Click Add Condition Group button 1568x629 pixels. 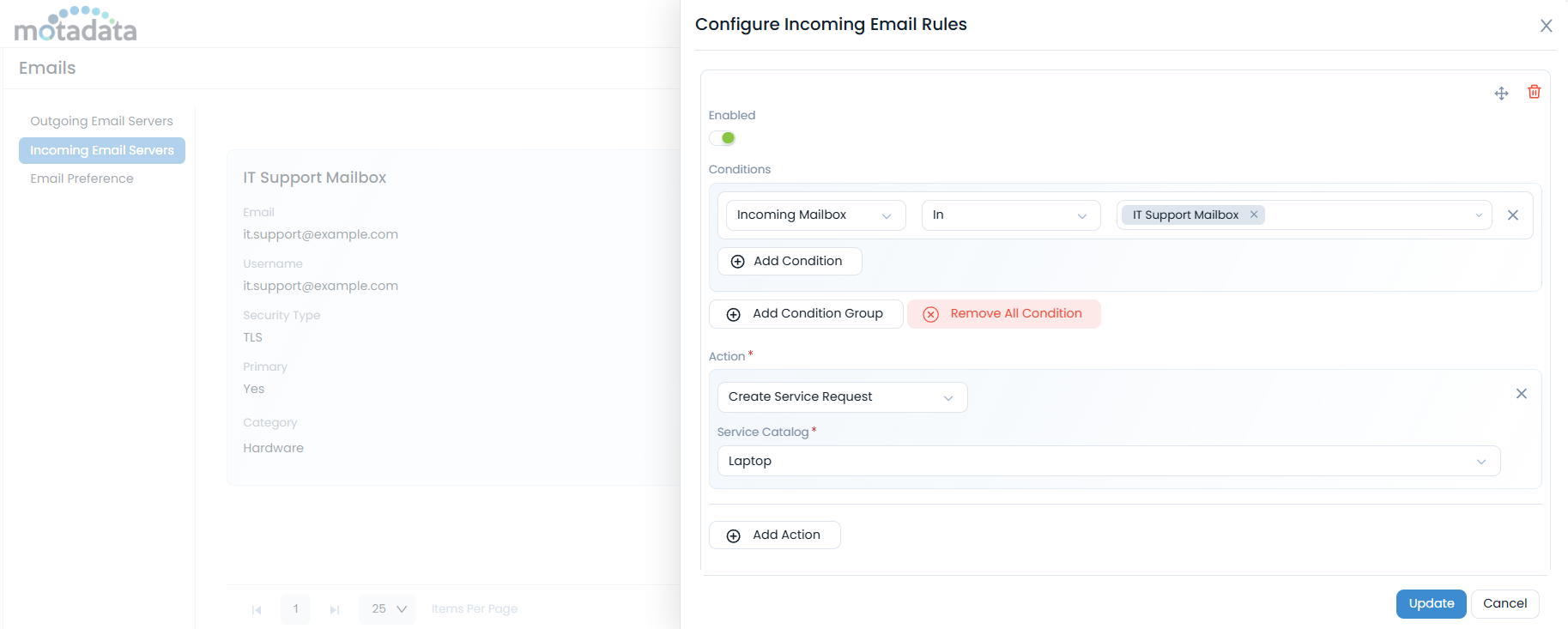pos(806,314)
